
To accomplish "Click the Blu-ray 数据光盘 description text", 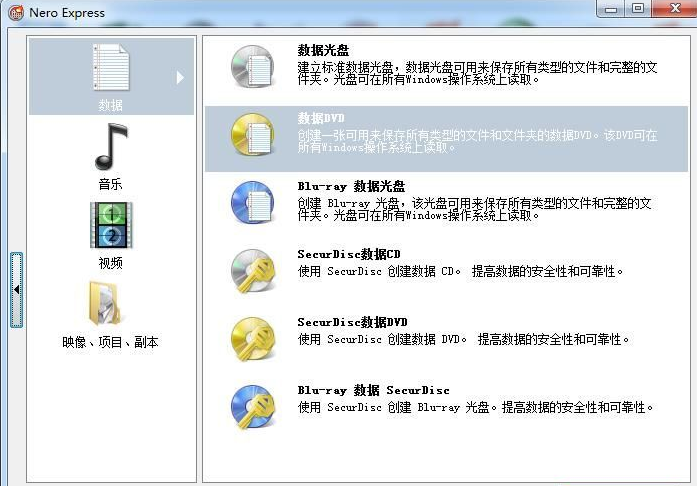I will tap(474, 209).
